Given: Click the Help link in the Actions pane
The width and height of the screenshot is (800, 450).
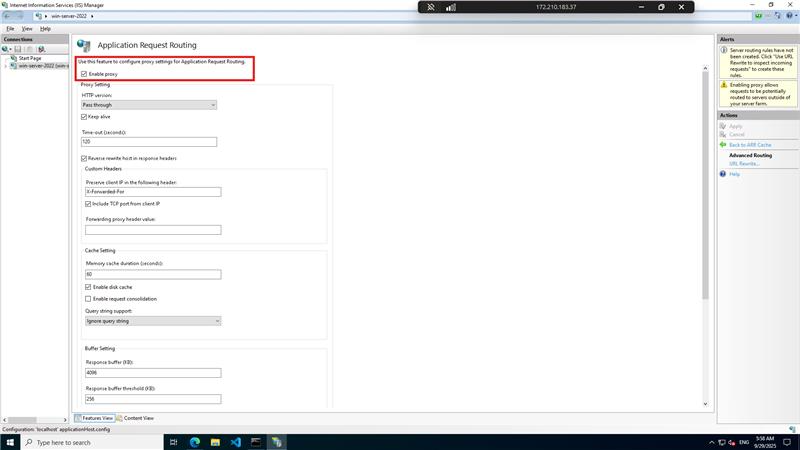Looking at the screenshot, I should 734,174.
